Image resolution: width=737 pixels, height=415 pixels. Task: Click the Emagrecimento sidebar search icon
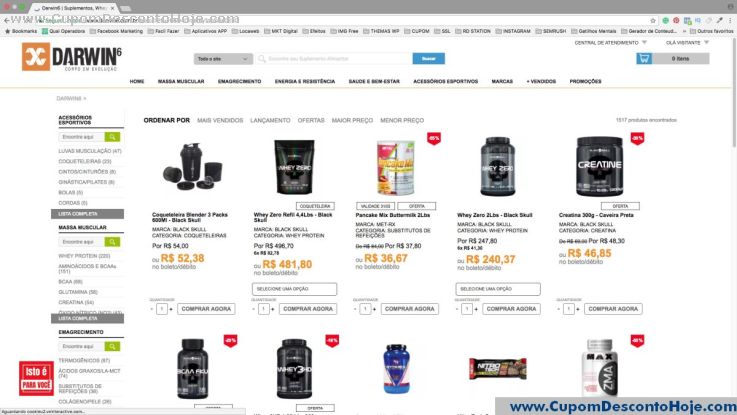coord(112,346)
